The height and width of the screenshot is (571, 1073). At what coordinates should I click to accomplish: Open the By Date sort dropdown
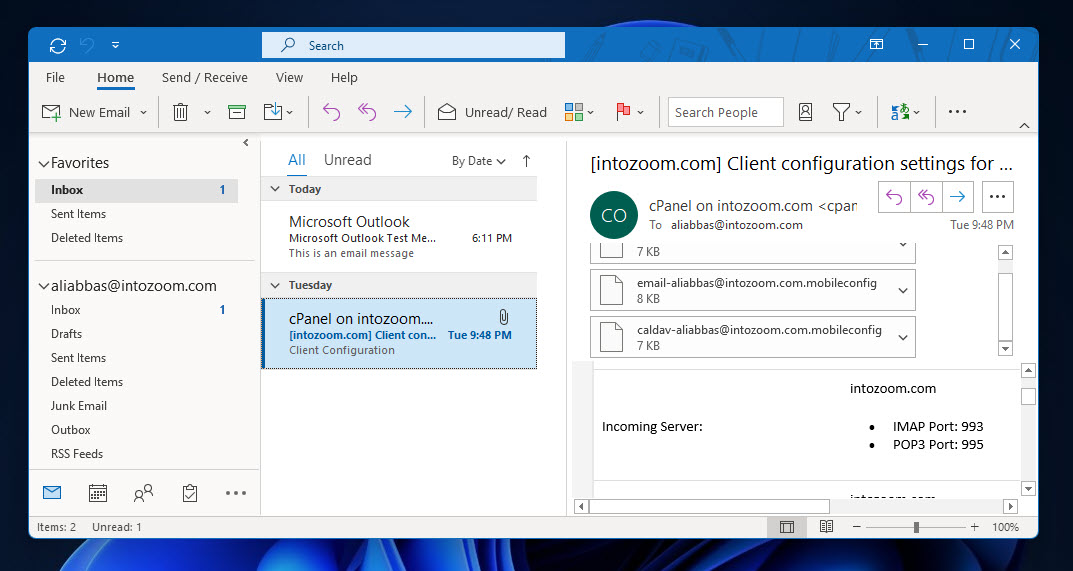pyautogui.click(x=478, y=161)
